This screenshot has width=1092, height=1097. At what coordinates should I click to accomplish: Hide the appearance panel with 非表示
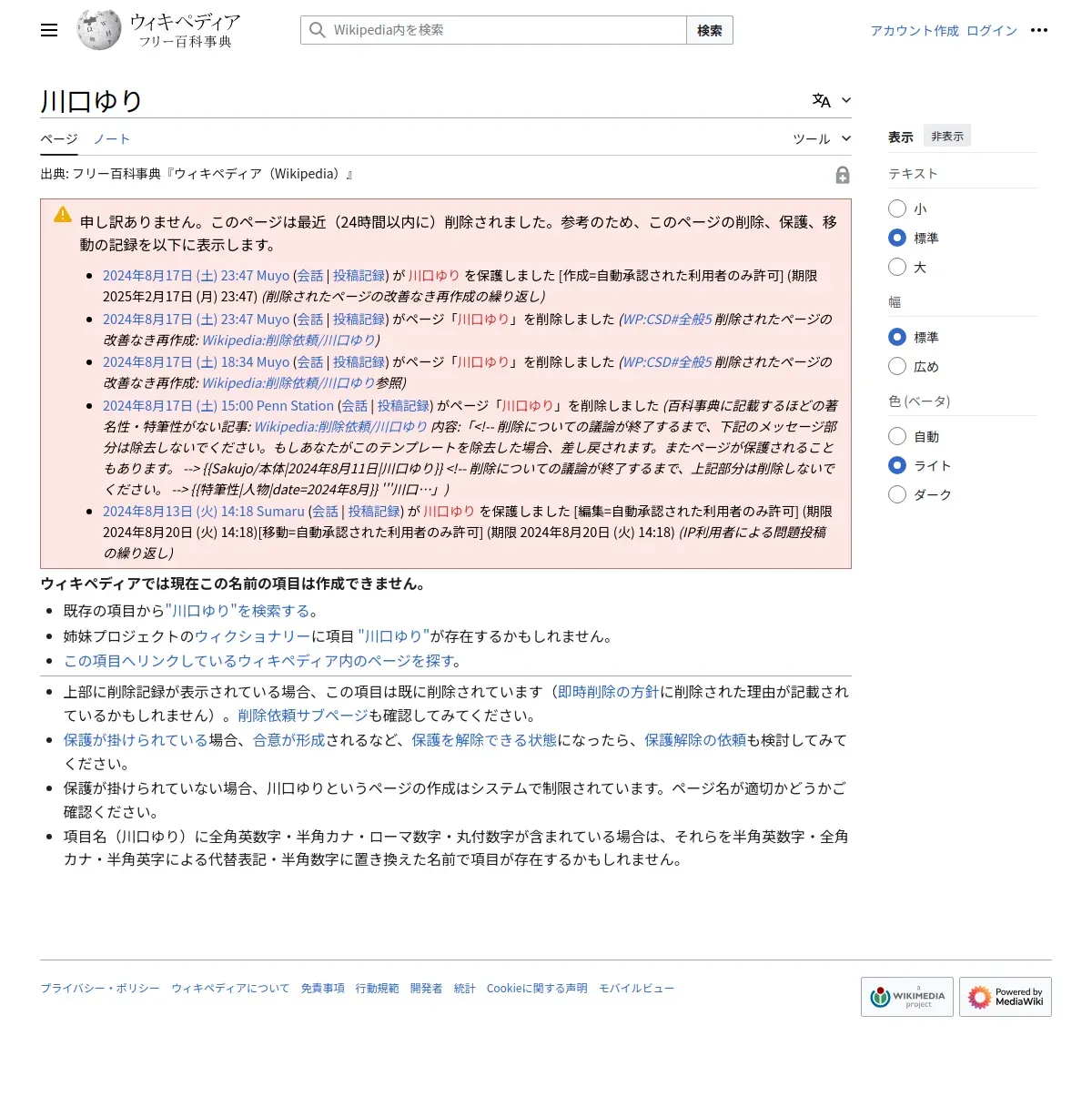coord(947,136)
